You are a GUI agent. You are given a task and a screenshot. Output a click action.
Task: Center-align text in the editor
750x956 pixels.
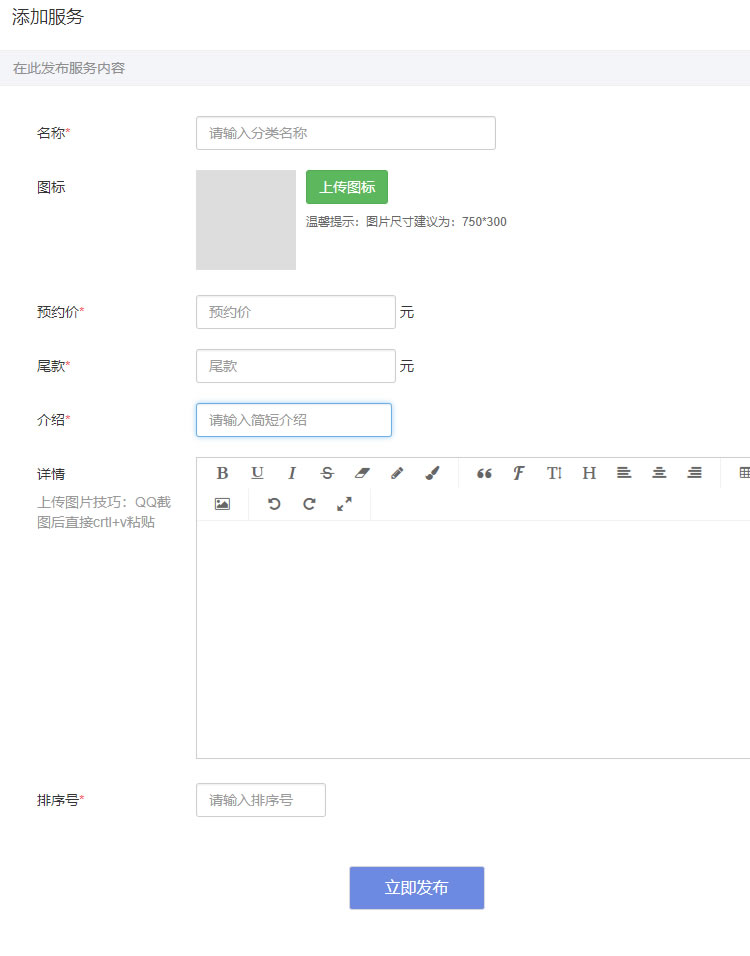(x=659, y=473)
